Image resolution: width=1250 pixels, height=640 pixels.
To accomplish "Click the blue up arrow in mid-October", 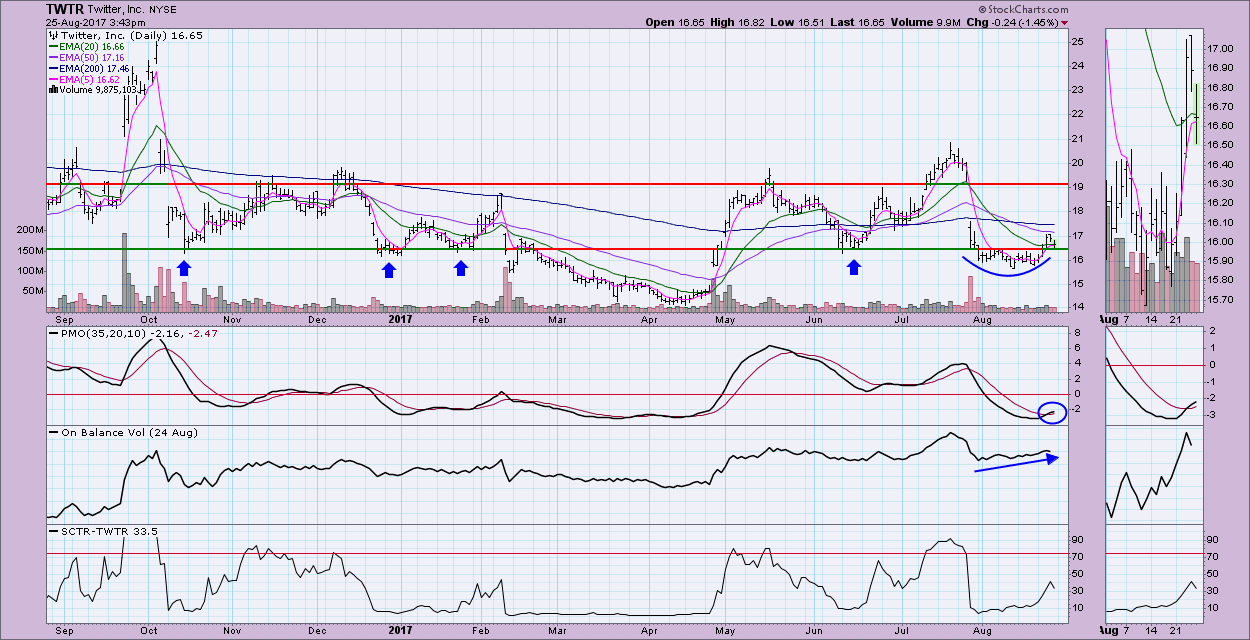I will click(x=184, y=267).
